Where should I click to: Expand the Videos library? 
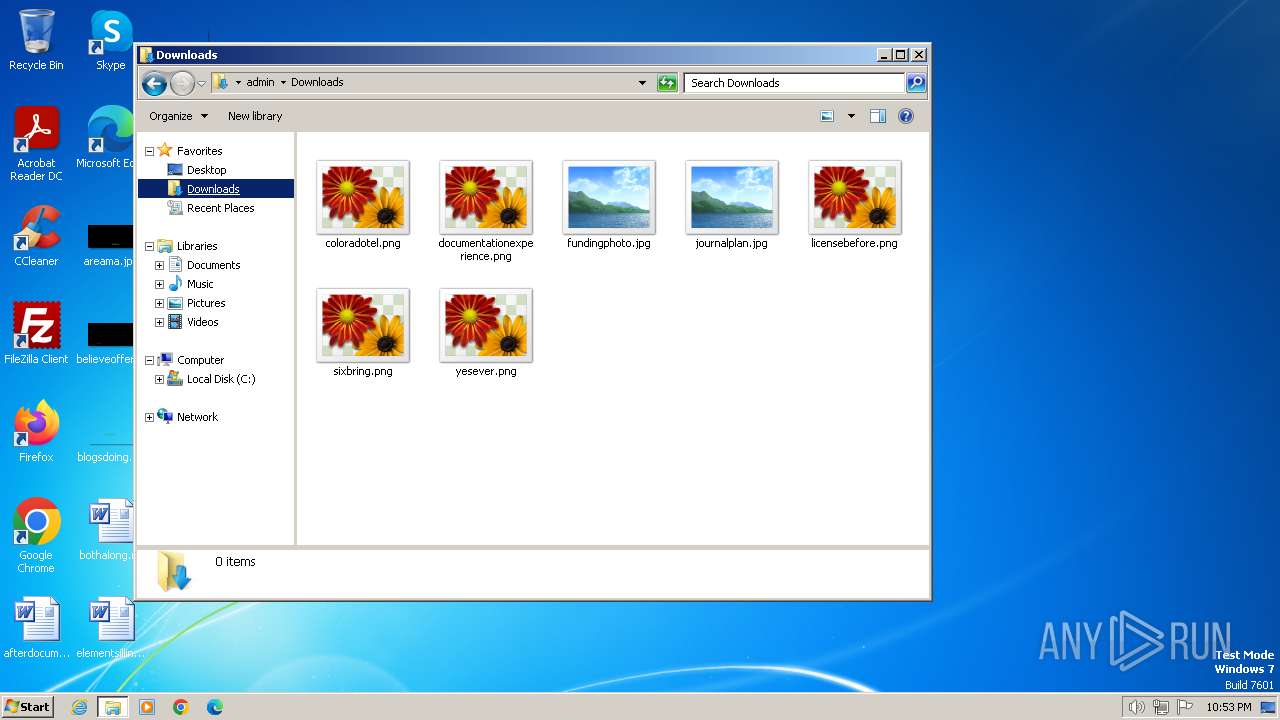pos(159,322)
